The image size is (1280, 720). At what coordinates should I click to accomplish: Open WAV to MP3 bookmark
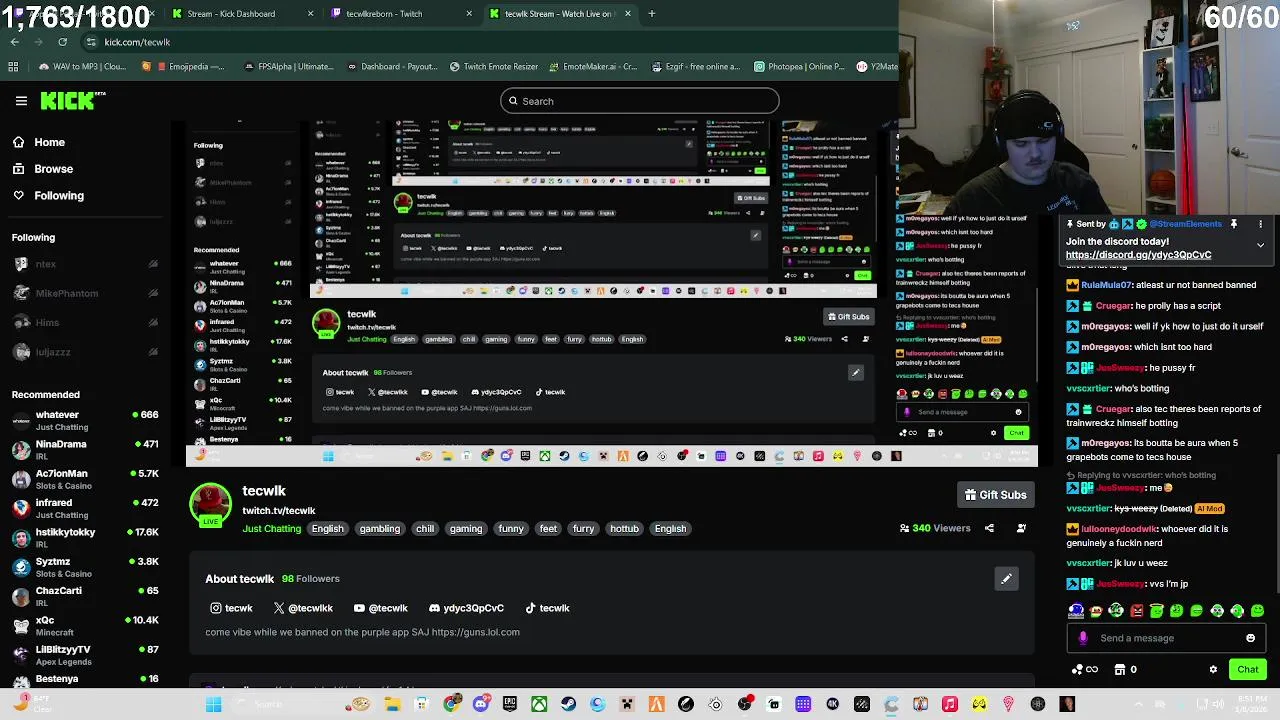[82, 67]
